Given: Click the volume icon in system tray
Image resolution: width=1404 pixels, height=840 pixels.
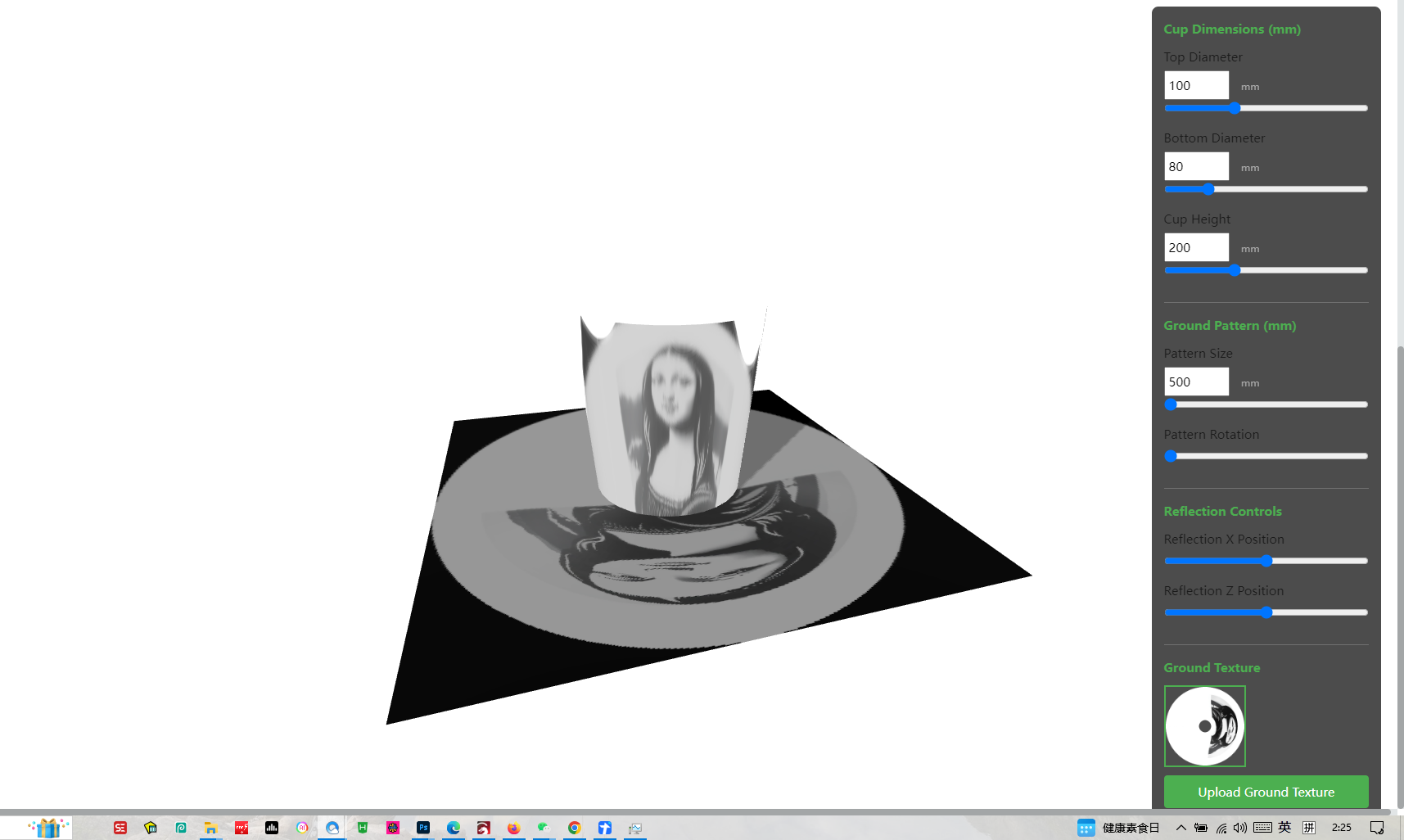Looking at the screenshot, I should (x=1240, y=828).
